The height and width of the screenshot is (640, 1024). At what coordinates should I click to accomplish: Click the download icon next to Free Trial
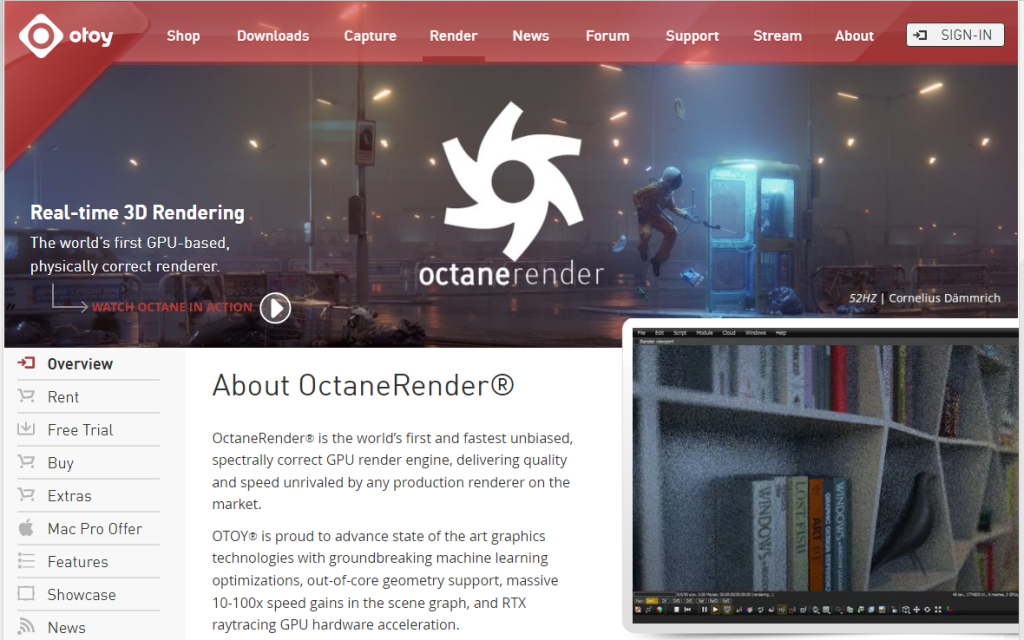tap(26, 429)
